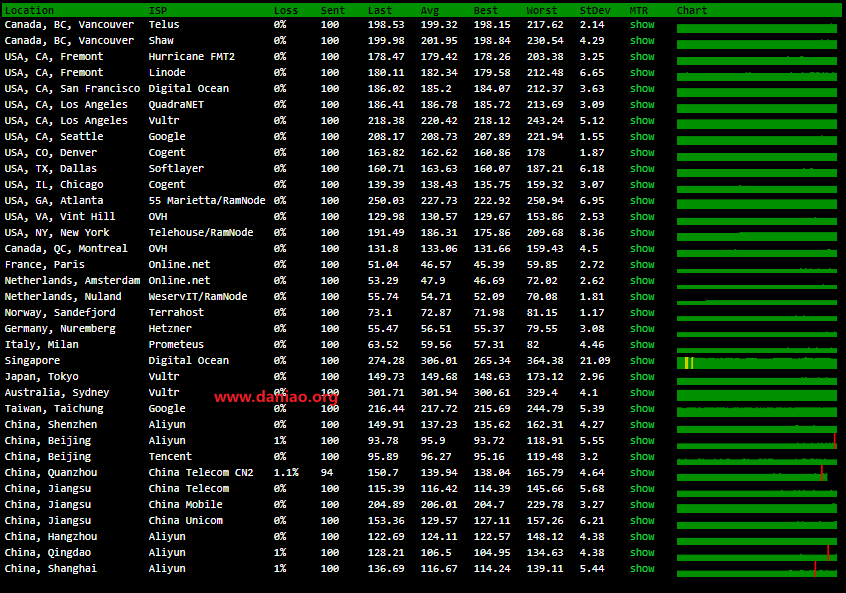Click the Worst column header
This screenshot has height=593, width=846.
tap(542, 10)
